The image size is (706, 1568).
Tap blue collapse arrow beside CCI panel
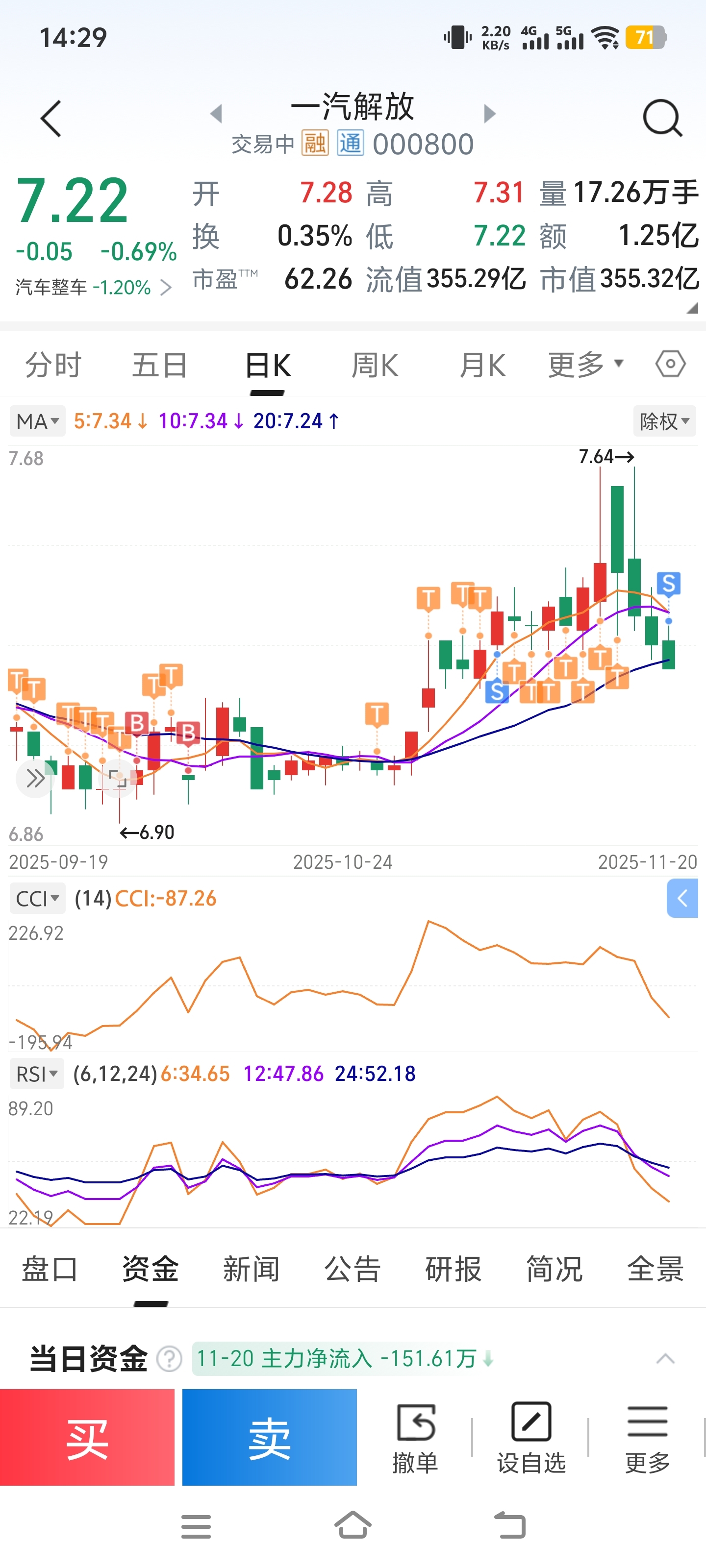pyautogui.click(x=682, y=898)
